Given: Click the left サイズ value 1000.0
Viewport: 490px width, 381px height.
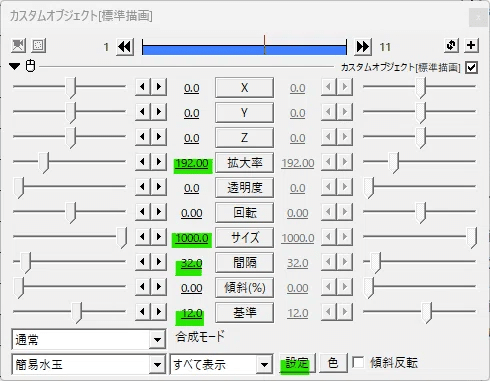Looking at the screenshot, I should [192, 238].
